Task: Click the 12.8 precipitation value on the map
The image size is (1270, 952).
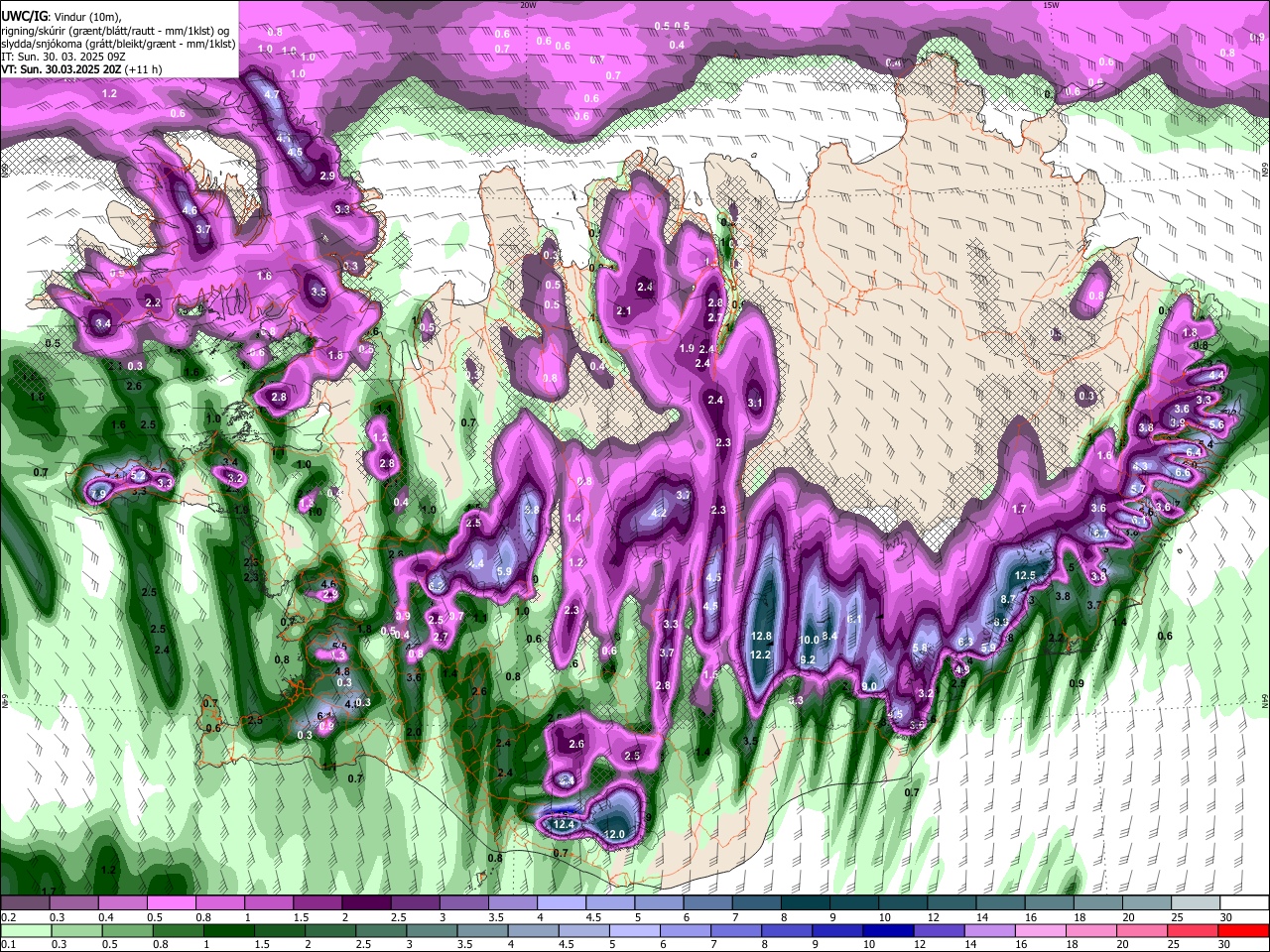Action: 762,637
